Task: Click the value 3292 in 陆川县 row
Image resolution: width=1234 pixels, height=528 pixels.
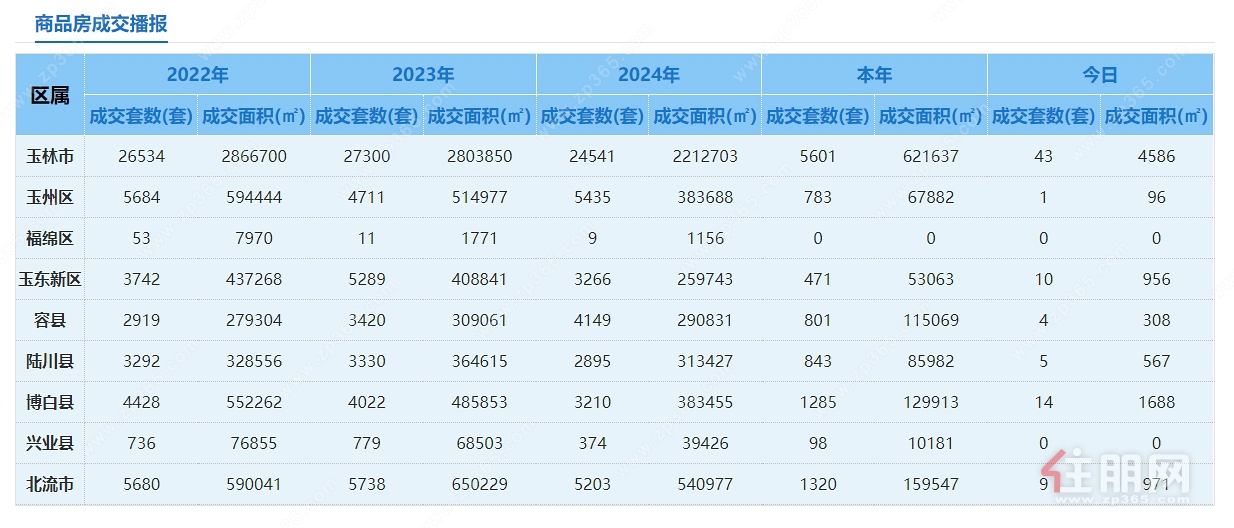Action: click(x=141, y=361)
